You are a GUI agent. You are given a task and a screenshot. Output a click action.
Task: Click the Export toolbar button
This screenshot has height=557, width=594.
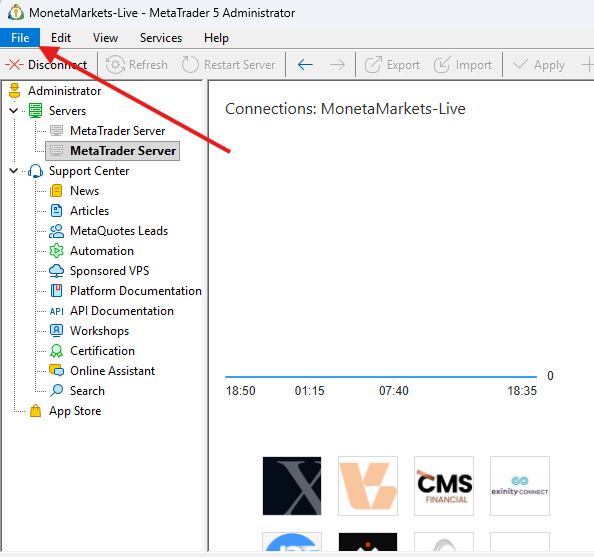pos(392,65)
